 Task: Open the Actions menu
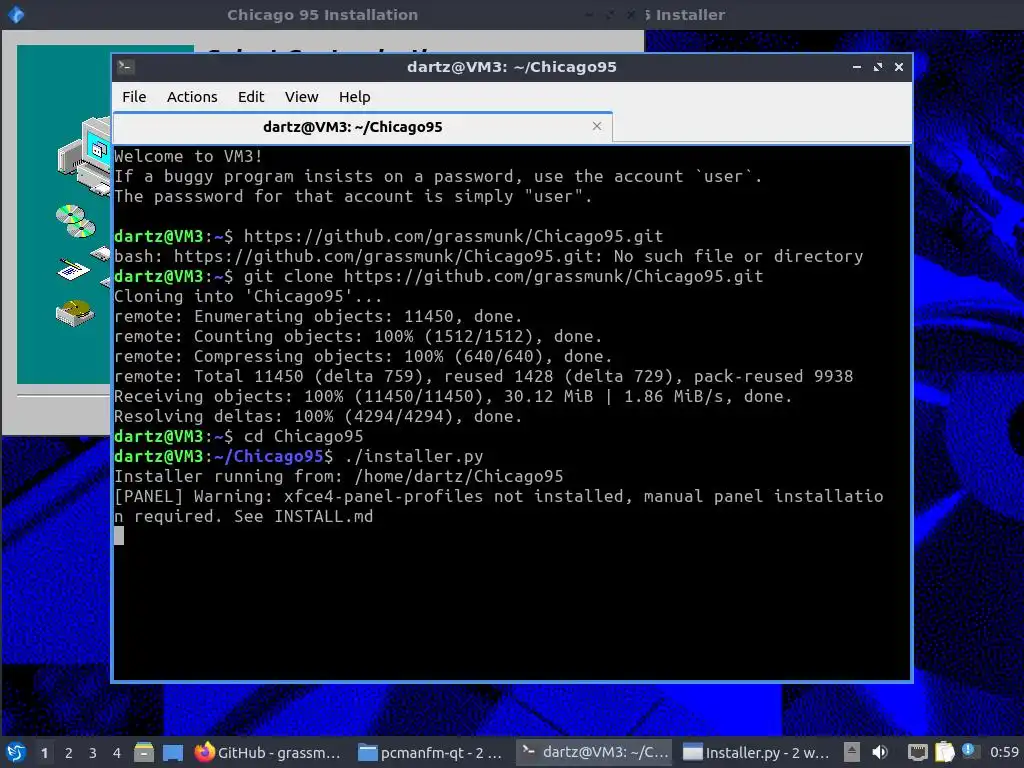tap(192, 97)
